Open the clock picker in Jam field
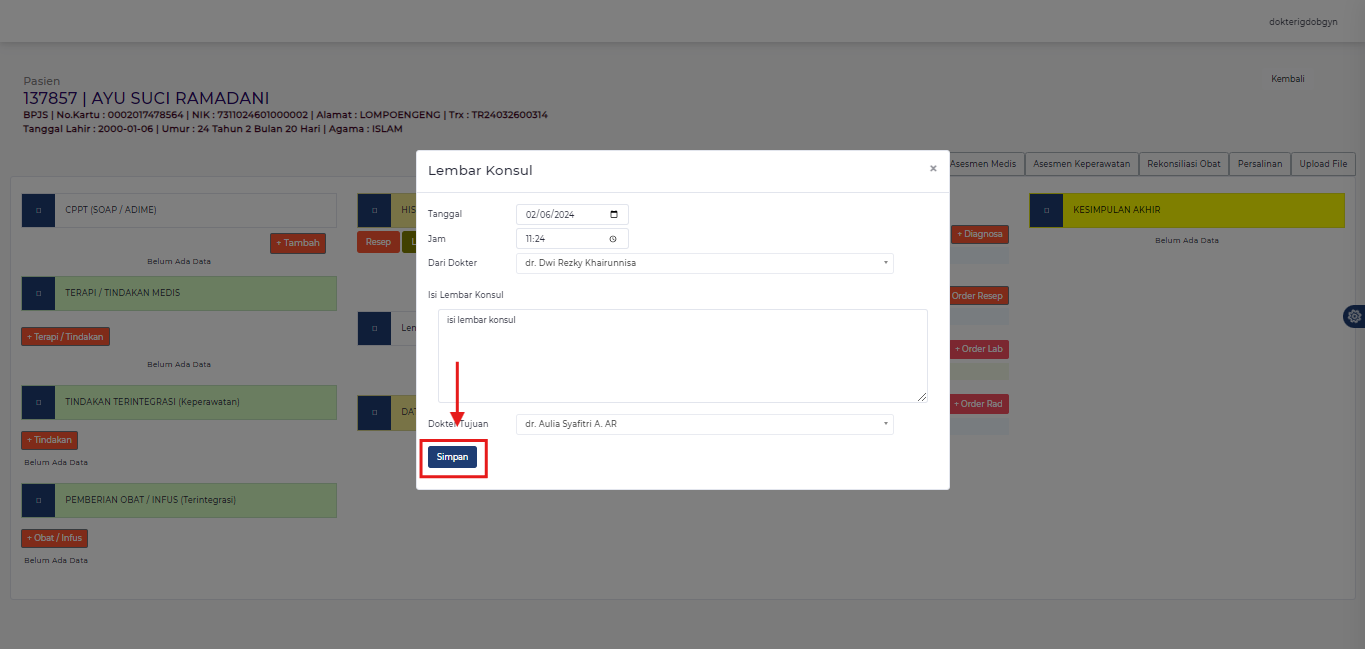This screenshot has height=649, width=1365. (613, 239)
